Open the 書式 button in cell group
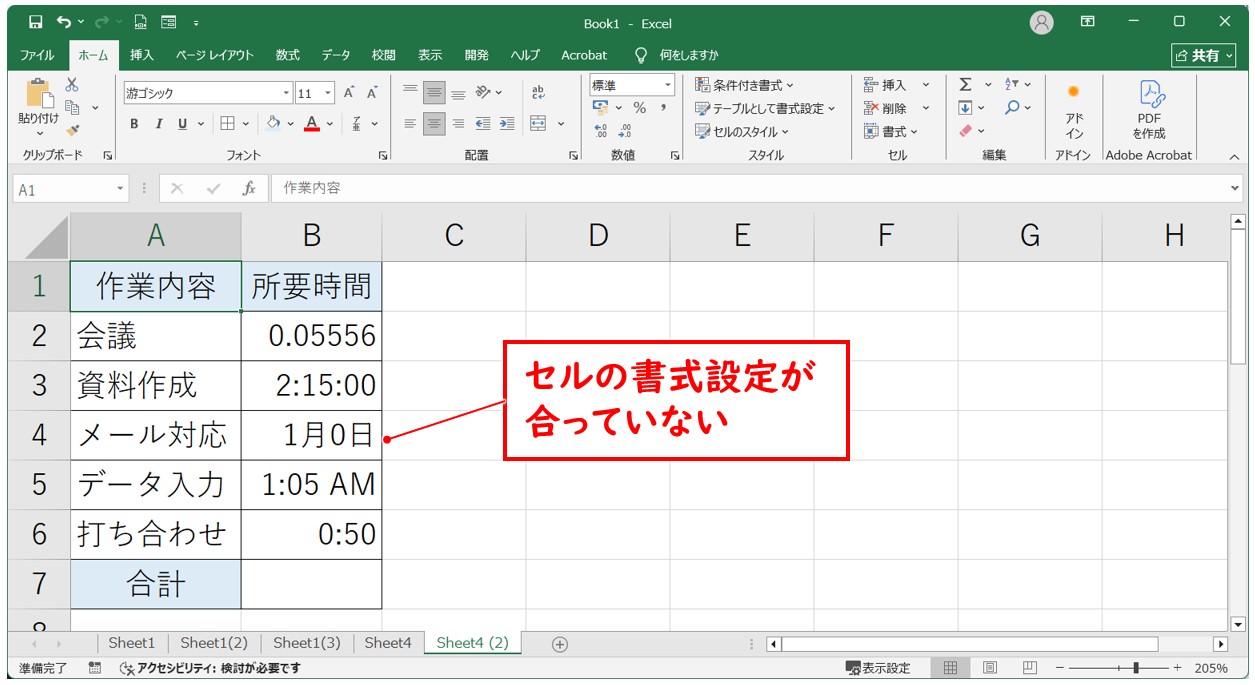 tap(890, 131)
